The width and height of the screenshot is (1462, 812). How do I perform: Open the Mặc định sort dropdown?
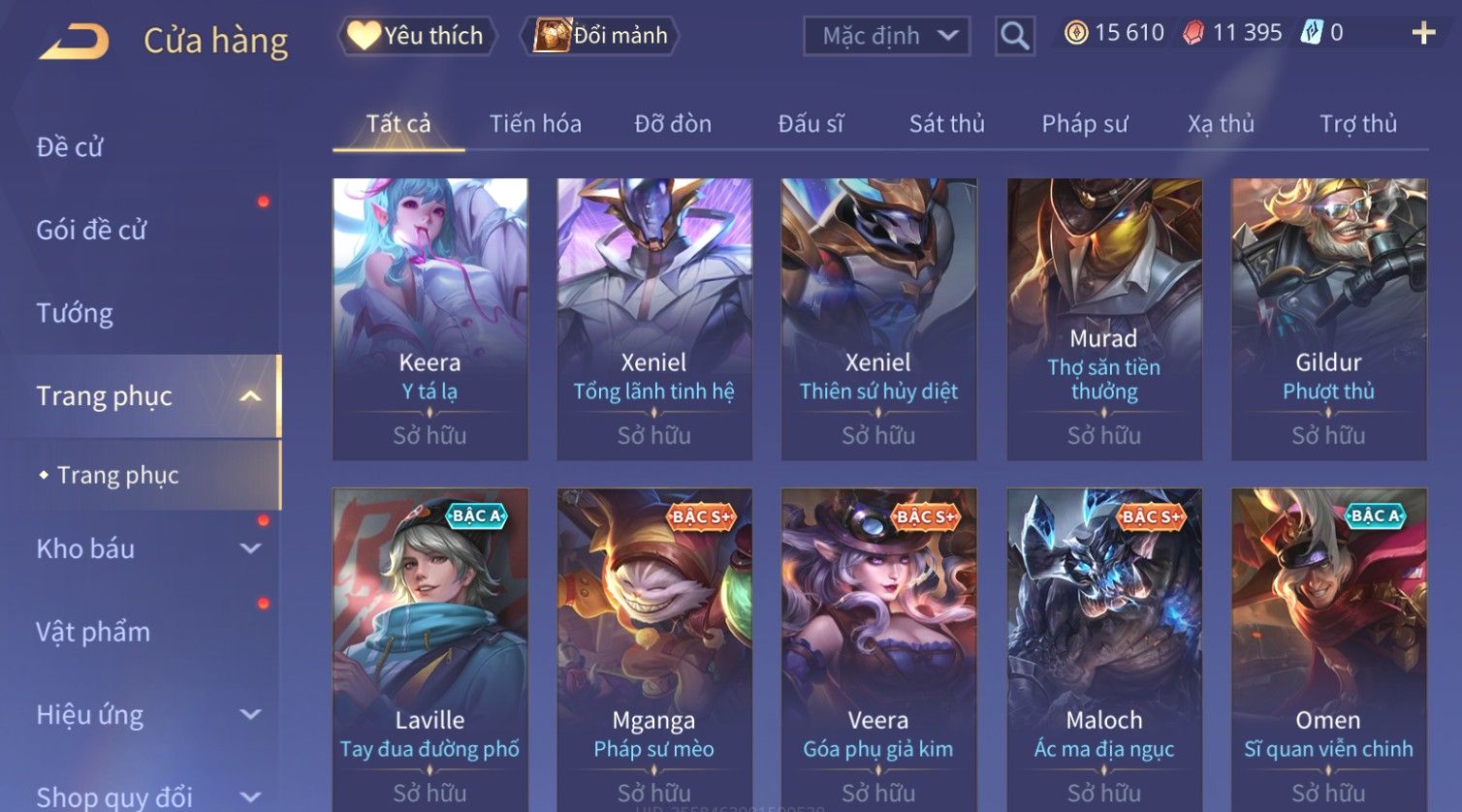(887, 37)
